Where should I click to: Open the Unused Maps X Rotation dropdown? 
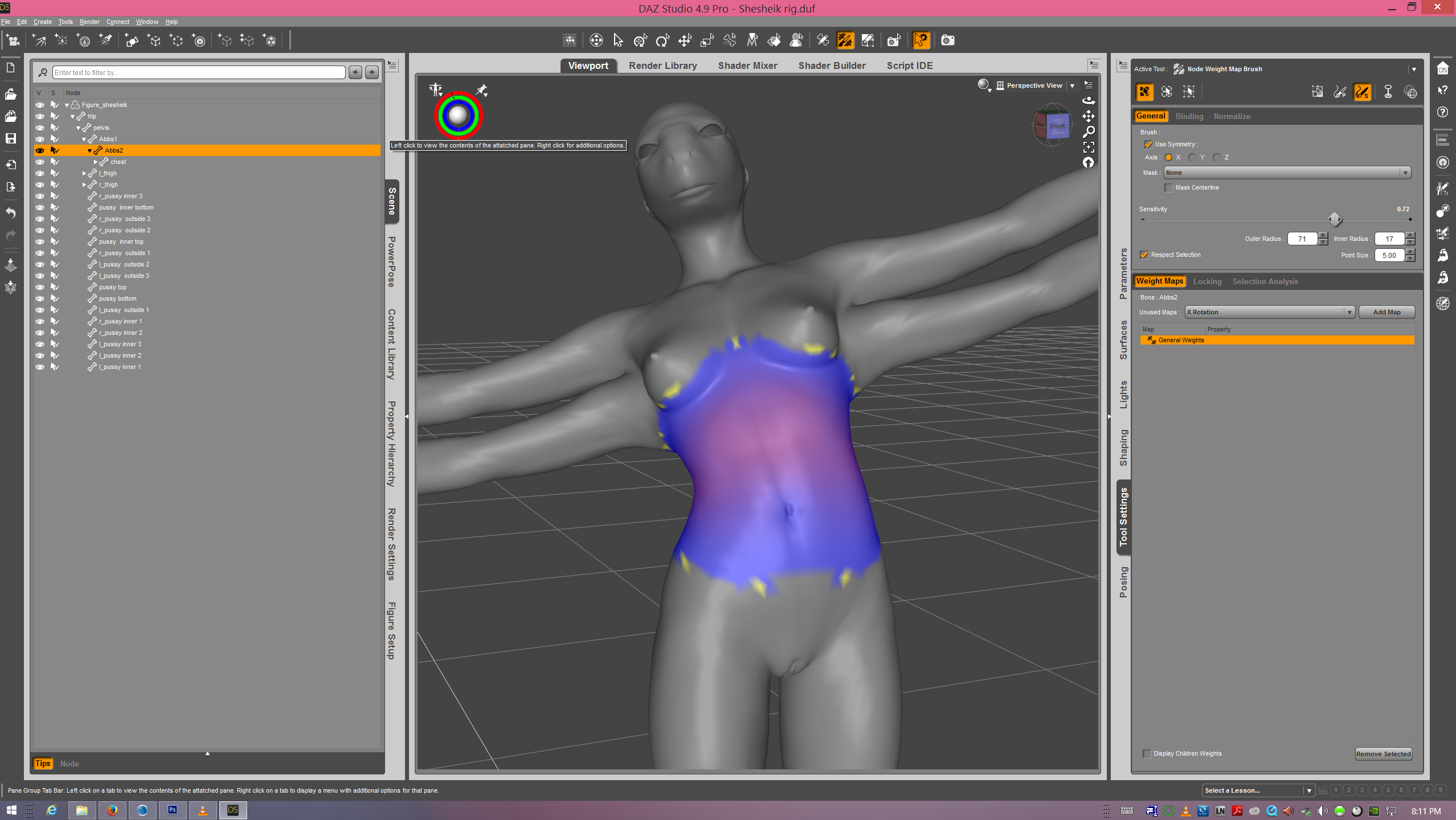[1269, 312]
